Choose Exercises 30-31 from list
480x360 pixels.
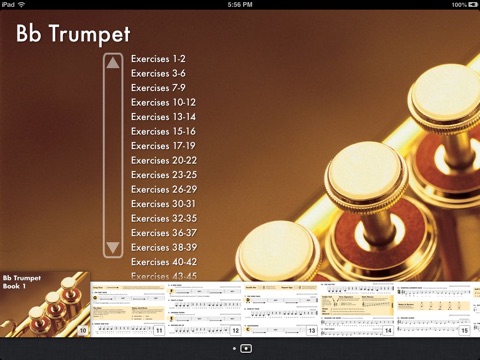[163, 204]
